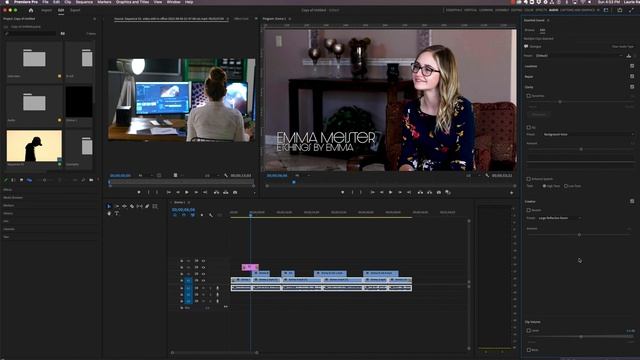Step back one frame in Program monitor
The width and height of the screenshot is (640, 360).
pyautogui.click(x=382, y=192)
